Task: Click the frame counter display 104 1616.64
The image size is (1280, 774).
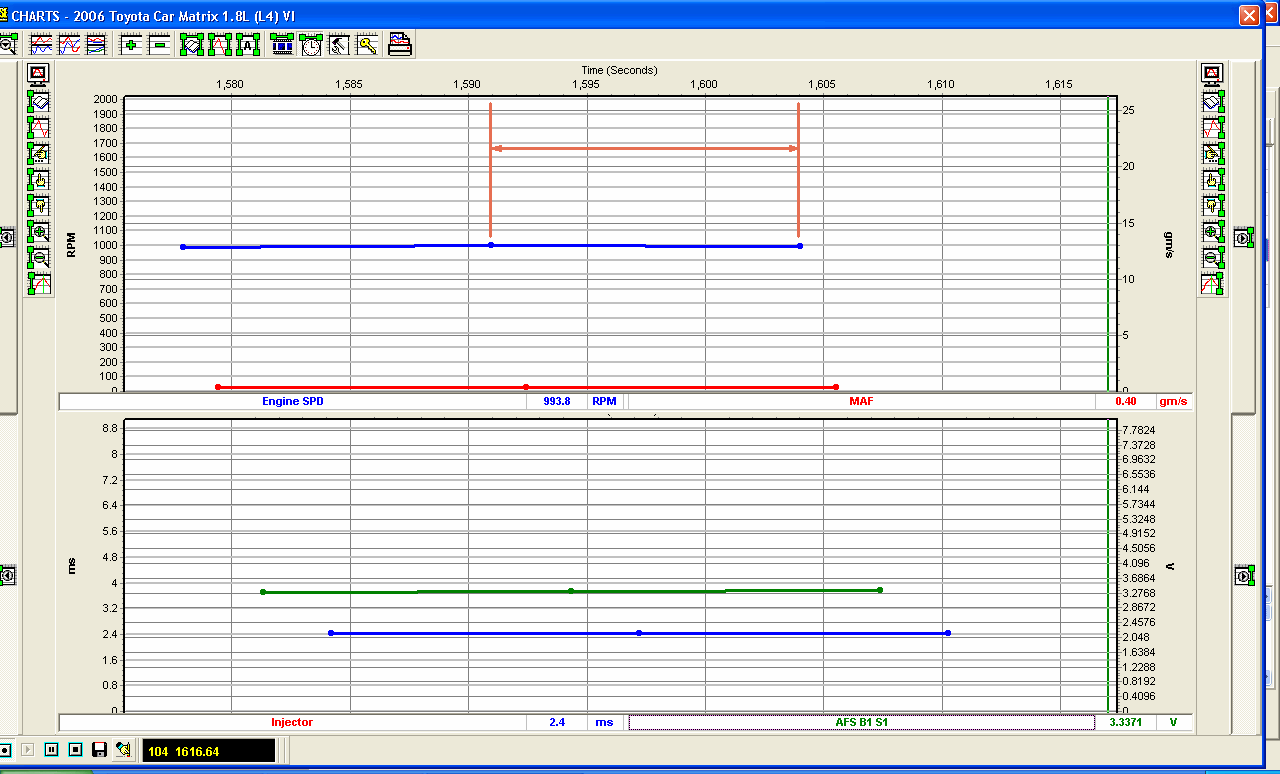Action: click(x=208, y=750)
